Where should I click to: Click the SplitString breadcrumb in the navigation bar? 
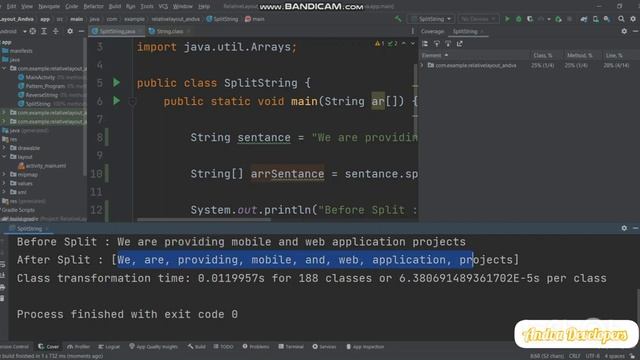click(x=222, y=19)
